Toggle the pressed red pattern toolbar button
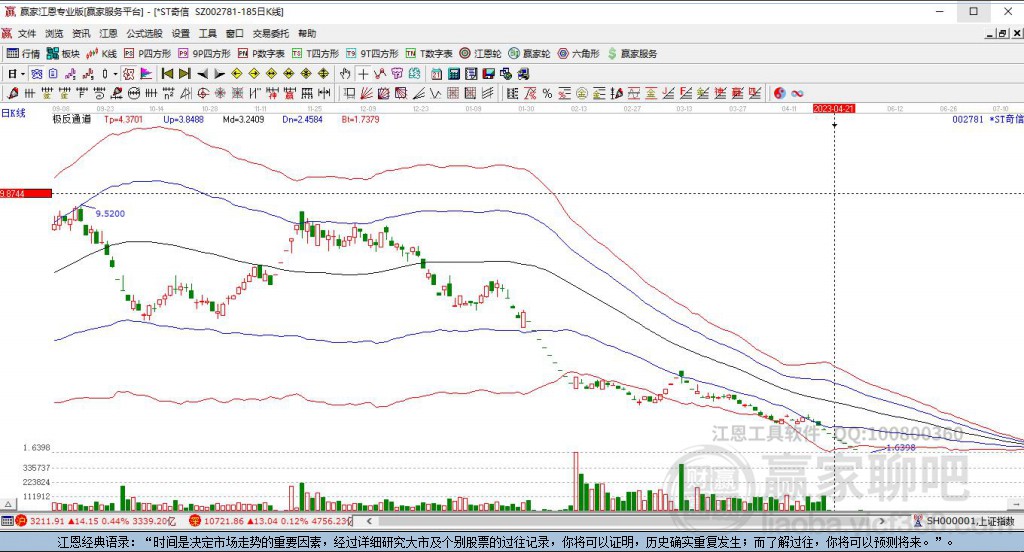 (129, 74)
